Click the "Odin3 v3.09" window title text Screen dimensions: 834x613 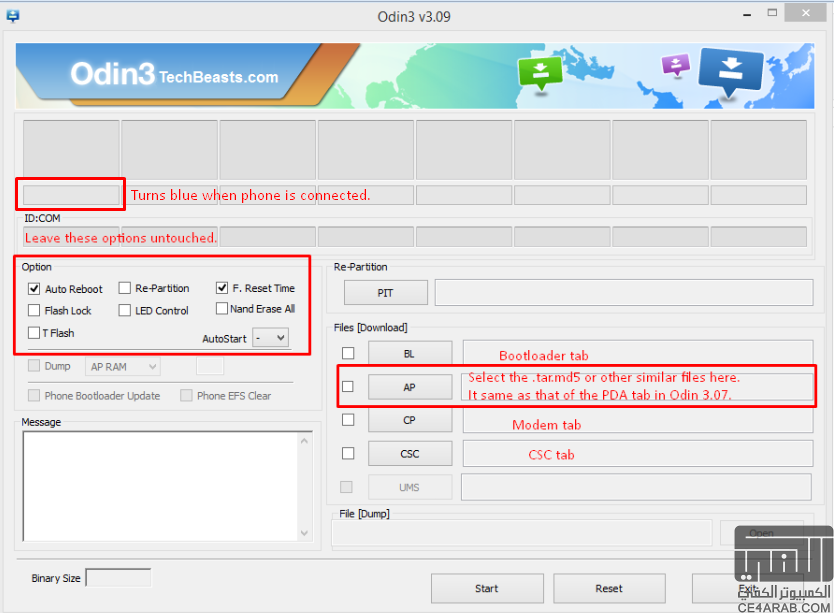point(414,17)
